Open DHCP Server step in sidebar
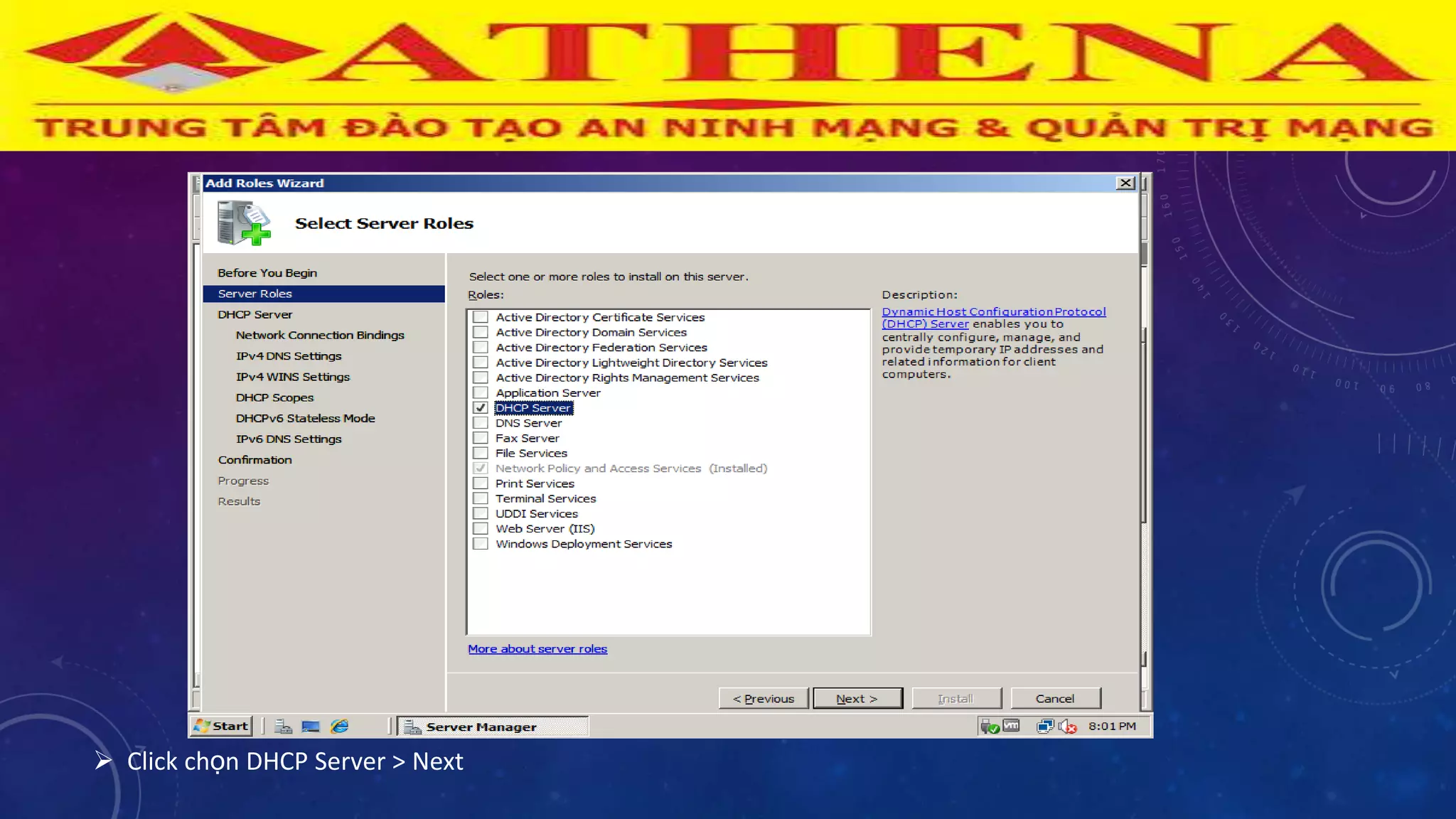1456x819 pixels. 255,314
